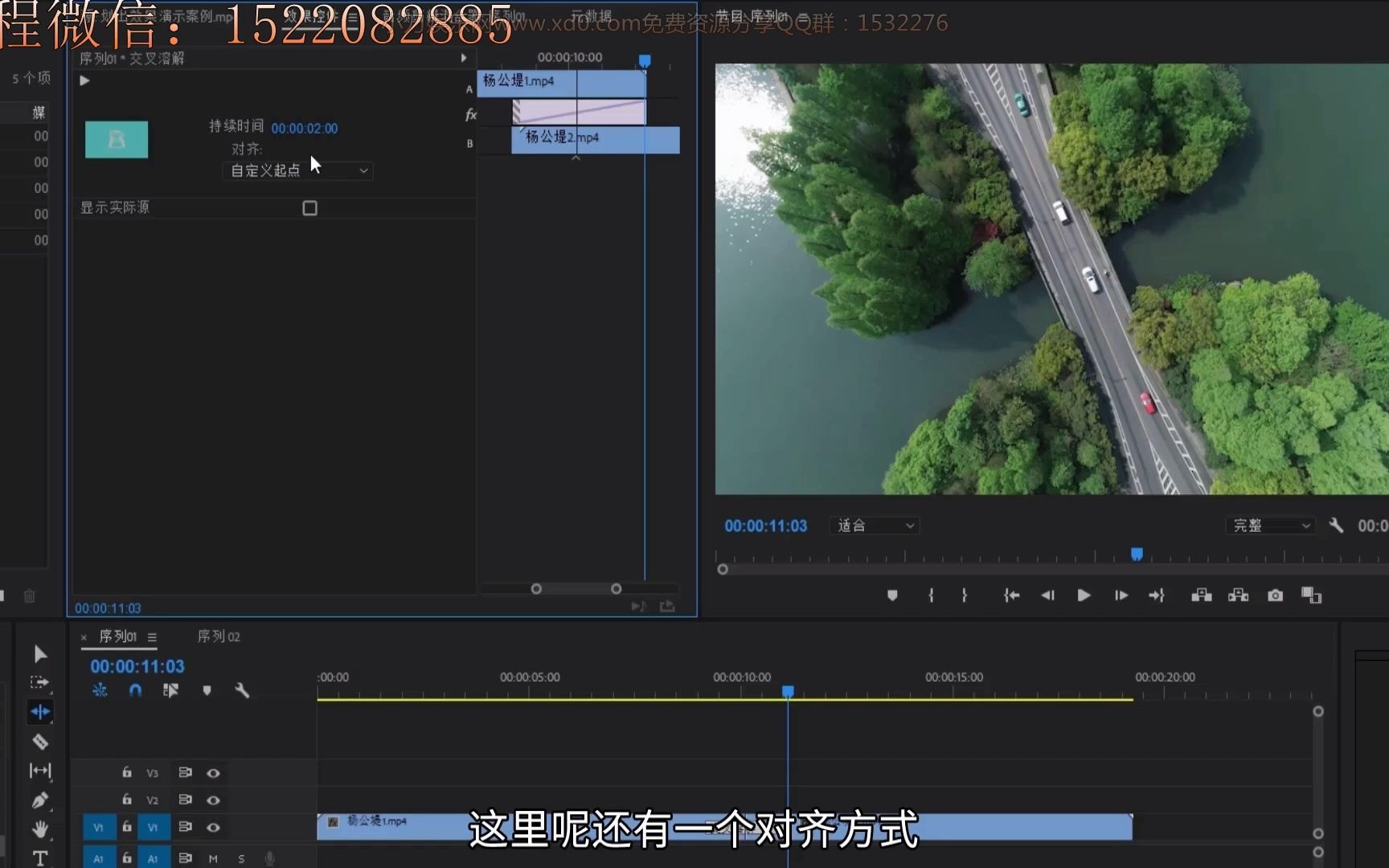Toggle V1 source patching button
1389x868 pixels.
point(98,827)
